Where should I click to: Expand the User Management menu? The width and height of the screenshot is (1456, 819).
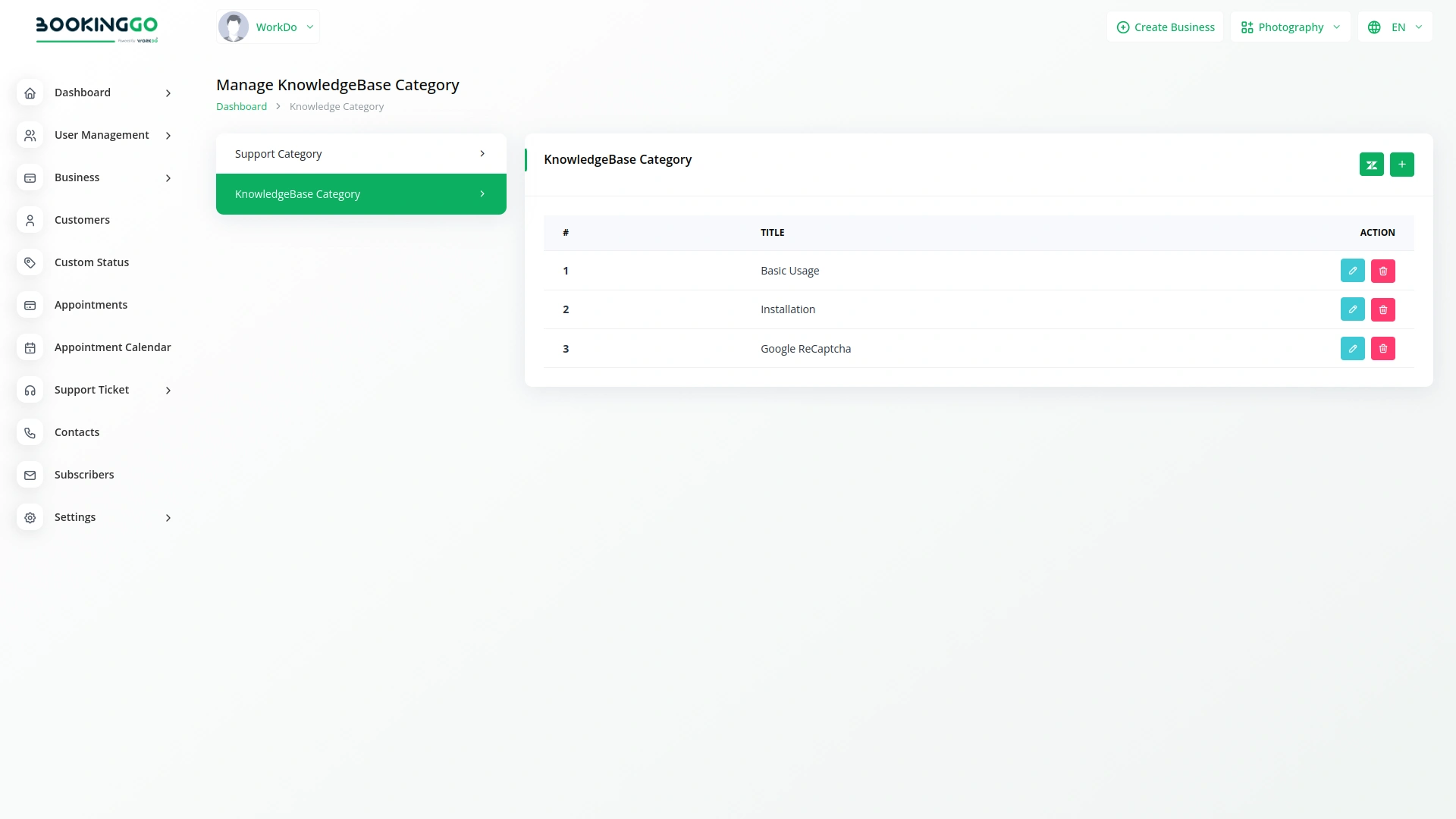click(102, 135)
